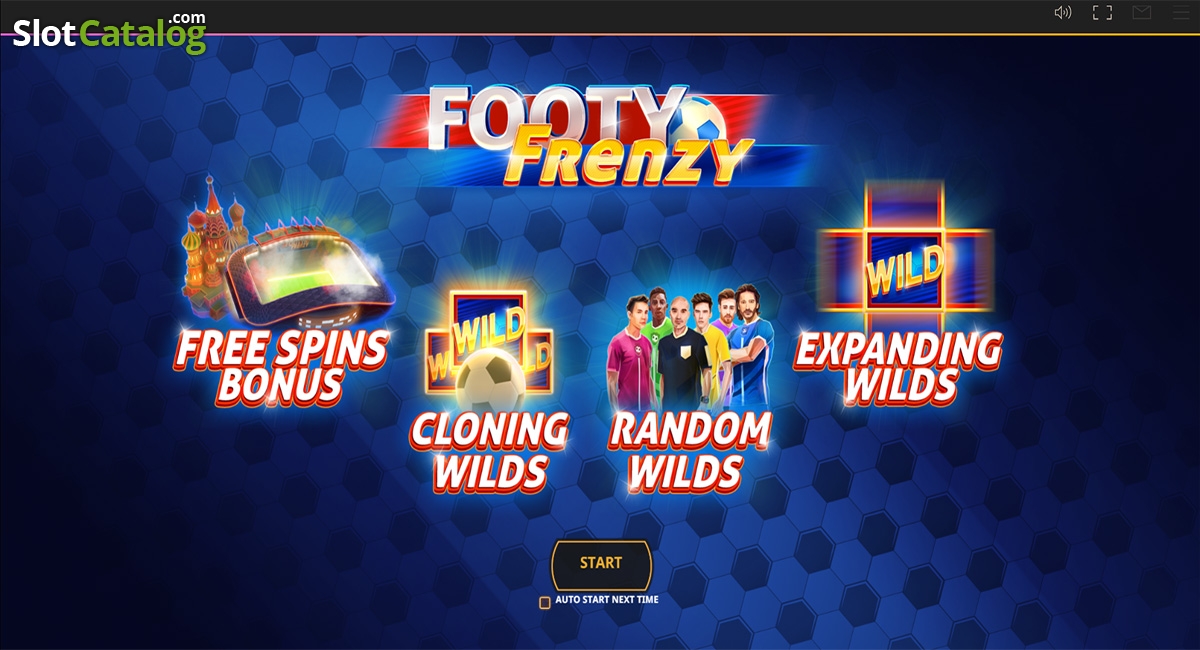Select the Free Spins Bonus text

click(280, 368)
